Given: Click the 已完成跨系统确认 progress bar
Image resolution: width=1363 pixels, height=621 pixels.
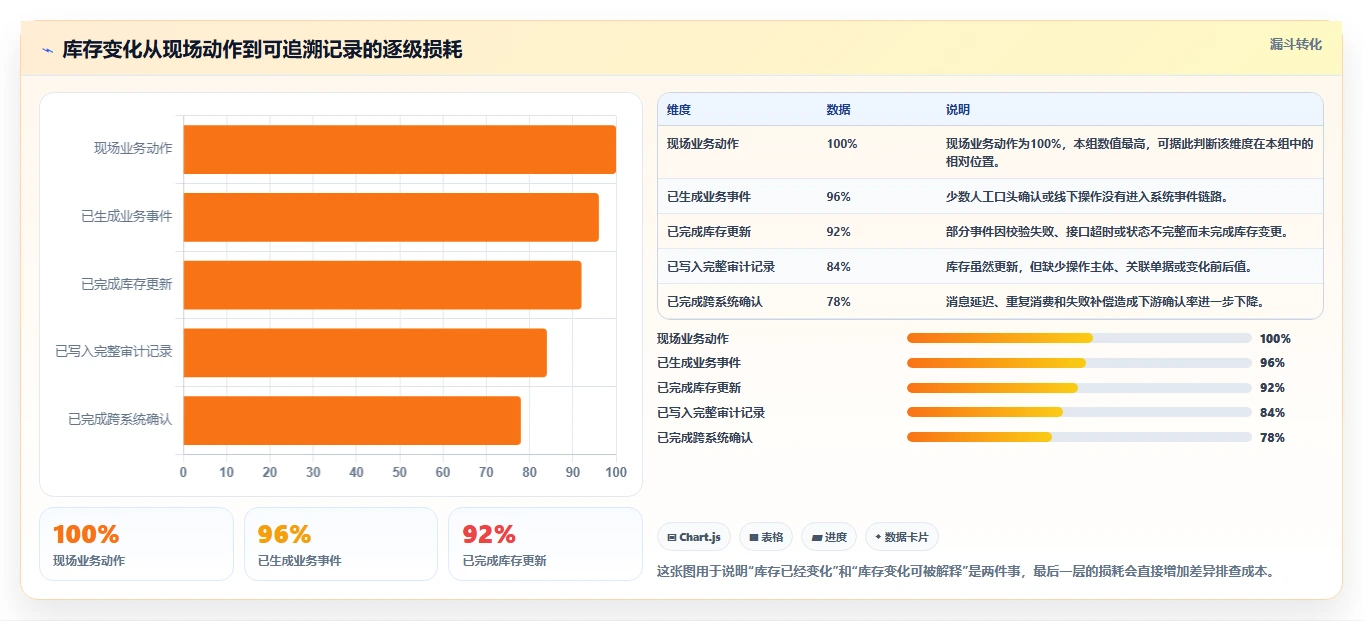Looking at the screenshot, I should [1079, 437].
